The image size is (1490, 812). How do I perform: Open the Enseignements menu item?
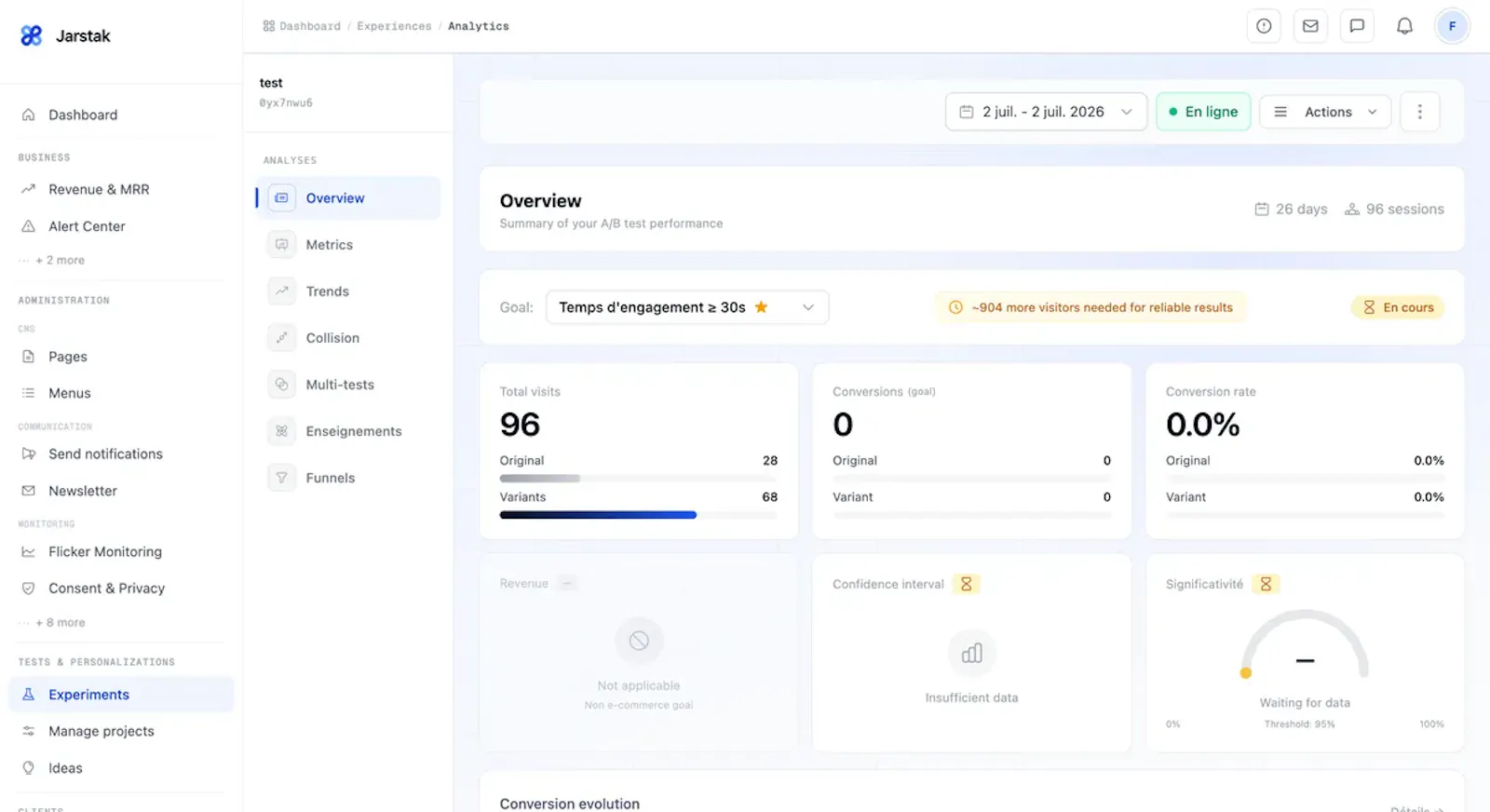tap(348, 431)
